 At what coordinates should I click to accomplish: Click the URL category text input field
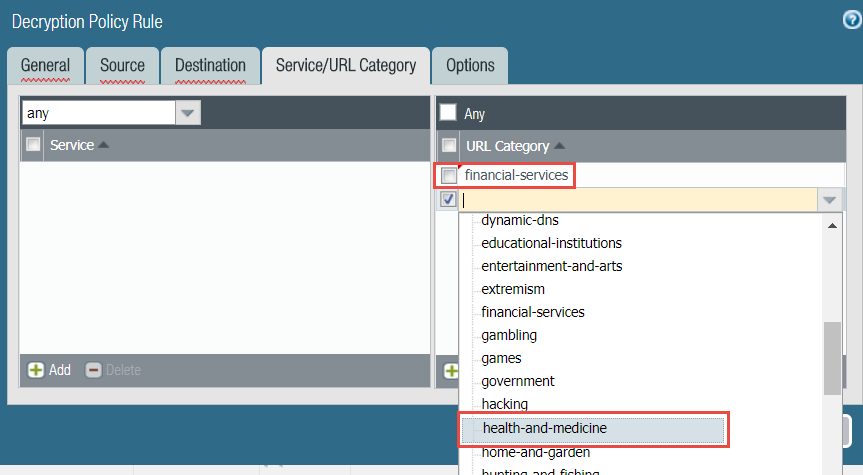click(638, 200)
